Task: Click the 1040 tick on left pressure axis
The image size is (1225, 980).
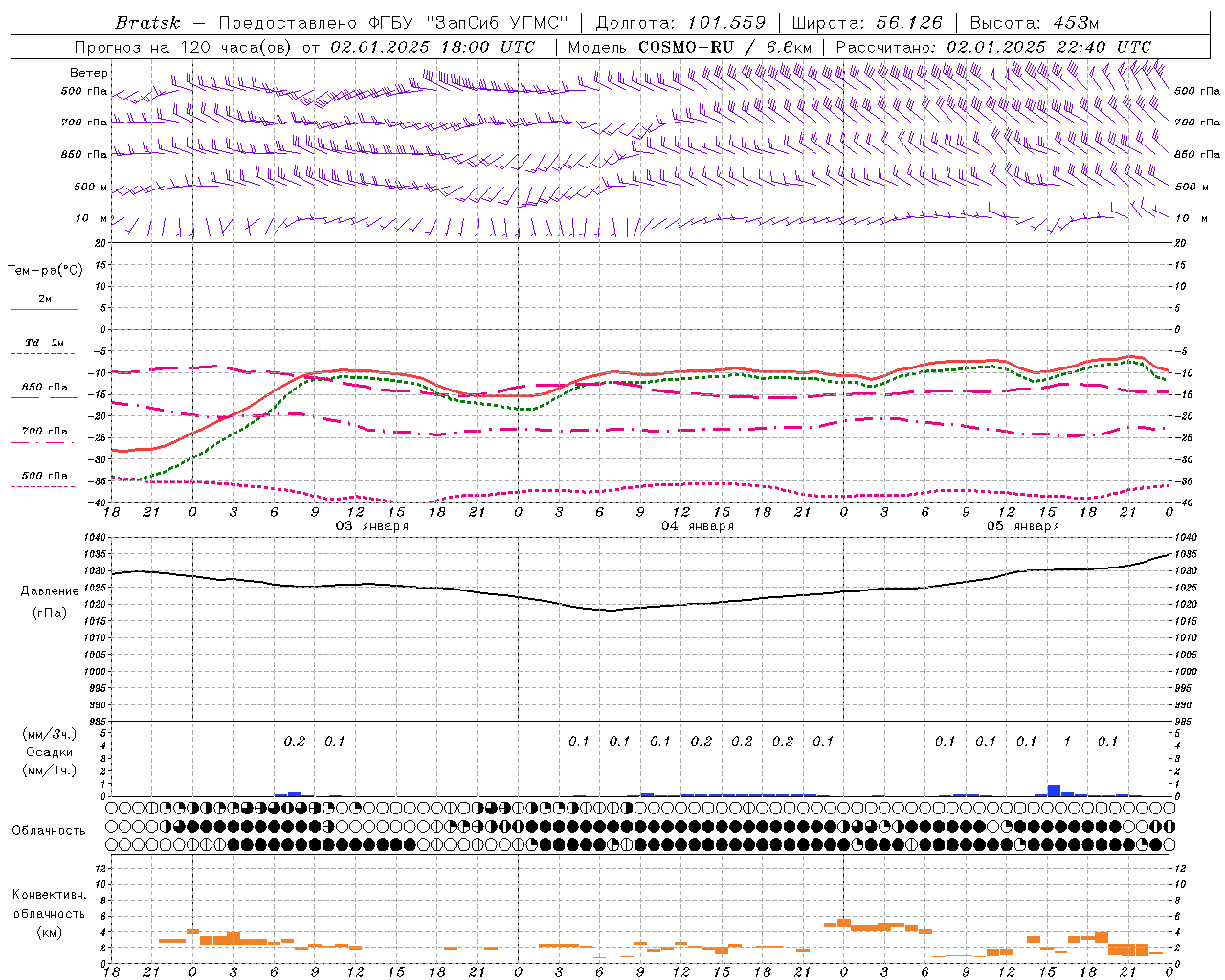Action: point(97,538)
